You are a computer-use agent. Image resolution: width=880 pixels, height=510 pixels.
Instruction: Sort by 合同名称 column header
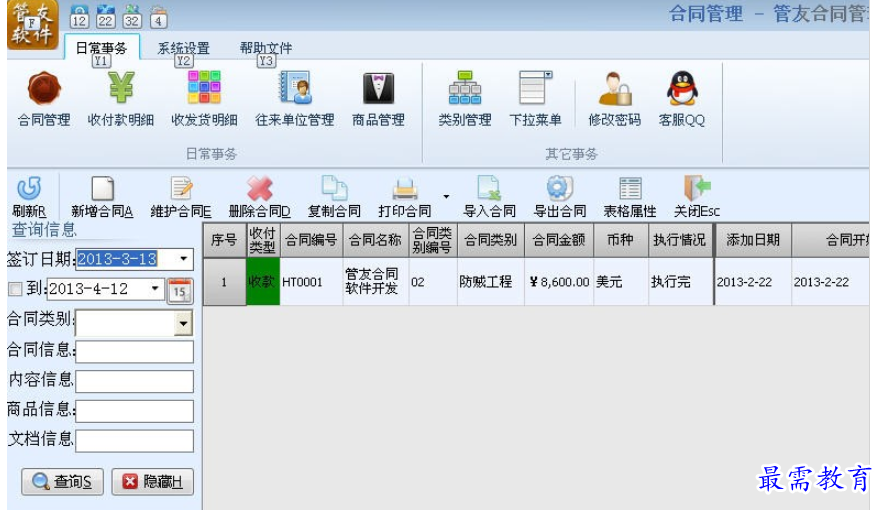click(375, 240)
